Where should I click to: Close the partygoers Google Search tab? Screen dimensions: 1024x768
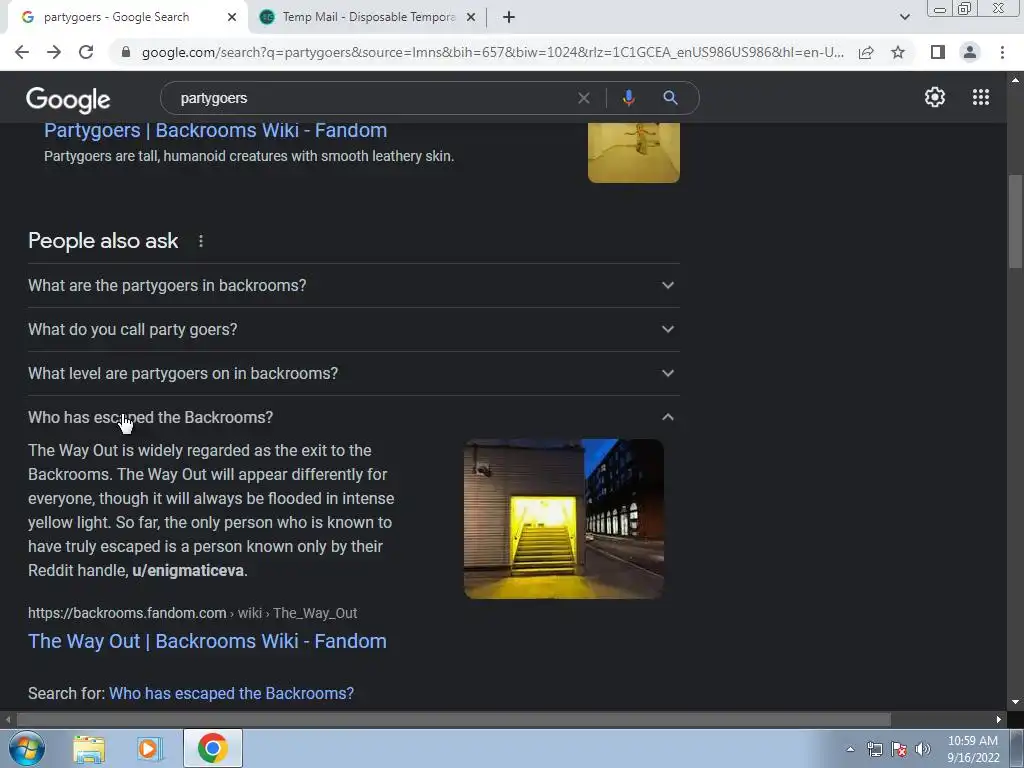(232, 17)
